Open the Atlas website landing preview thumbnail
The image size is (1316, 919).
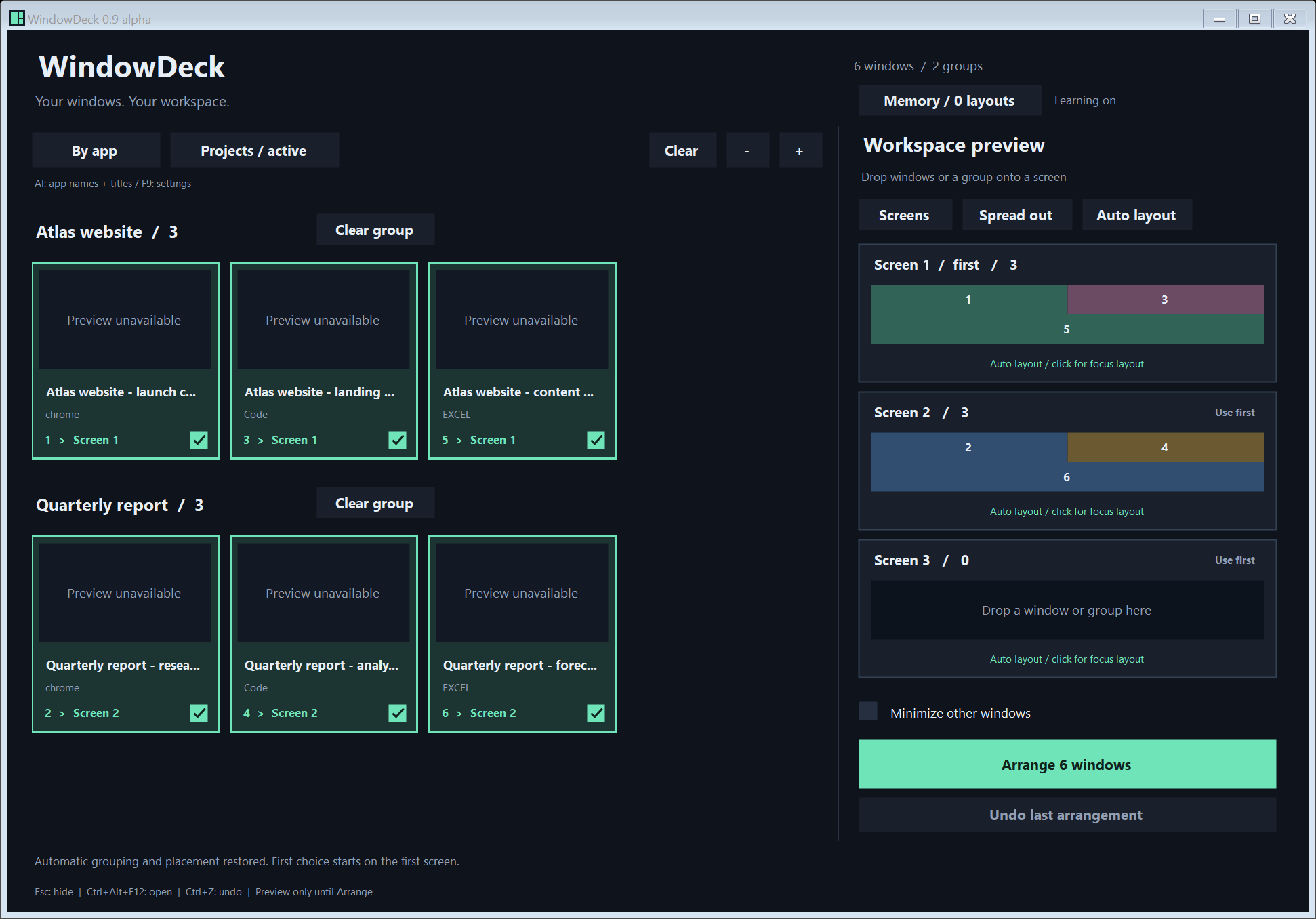coord(323,320)
